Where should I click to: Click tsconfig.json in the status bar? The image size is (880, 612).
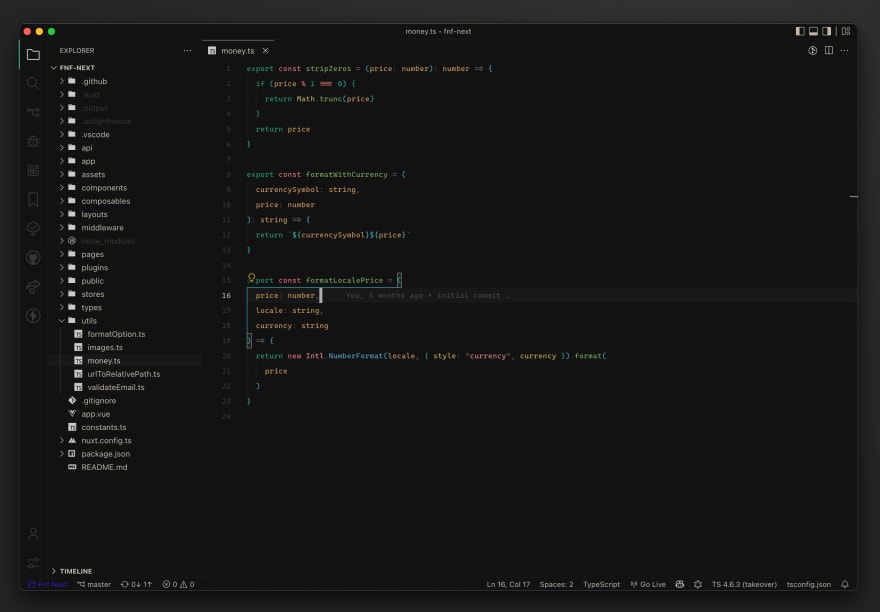(x=808, y=584)
